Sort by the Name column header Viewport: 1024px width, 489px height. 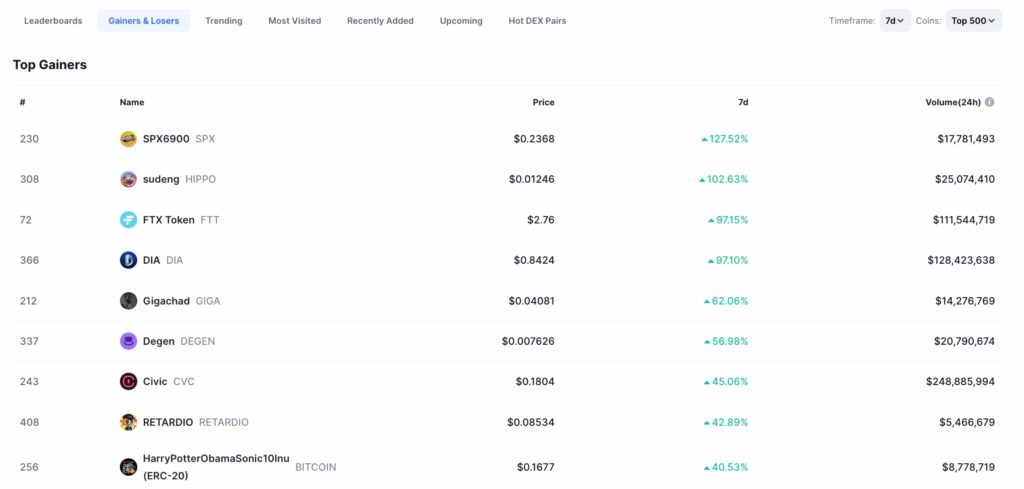tap(132, 103)
